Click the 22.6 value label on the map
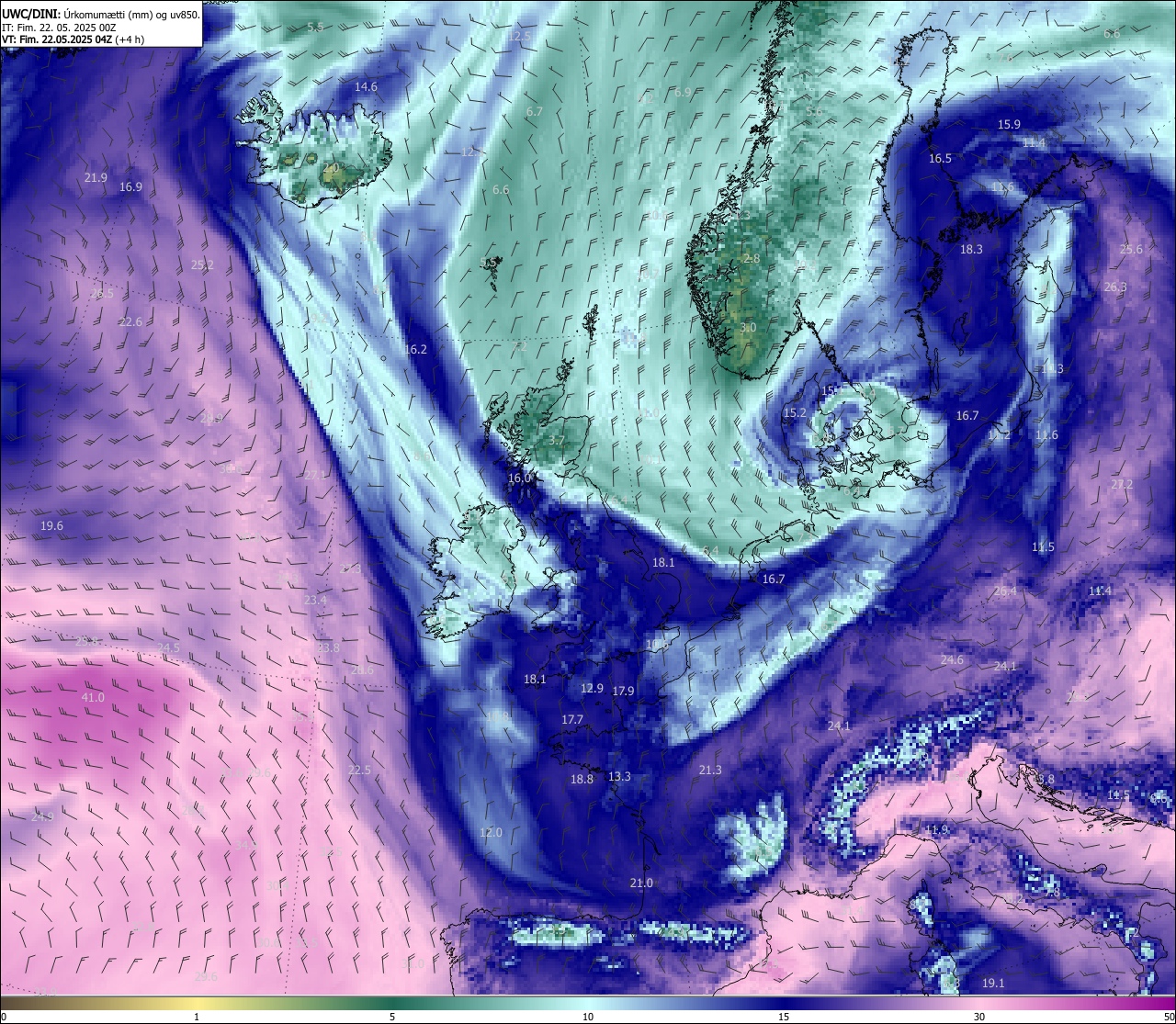The image size is (1176, 1024). tap(130, 322)
